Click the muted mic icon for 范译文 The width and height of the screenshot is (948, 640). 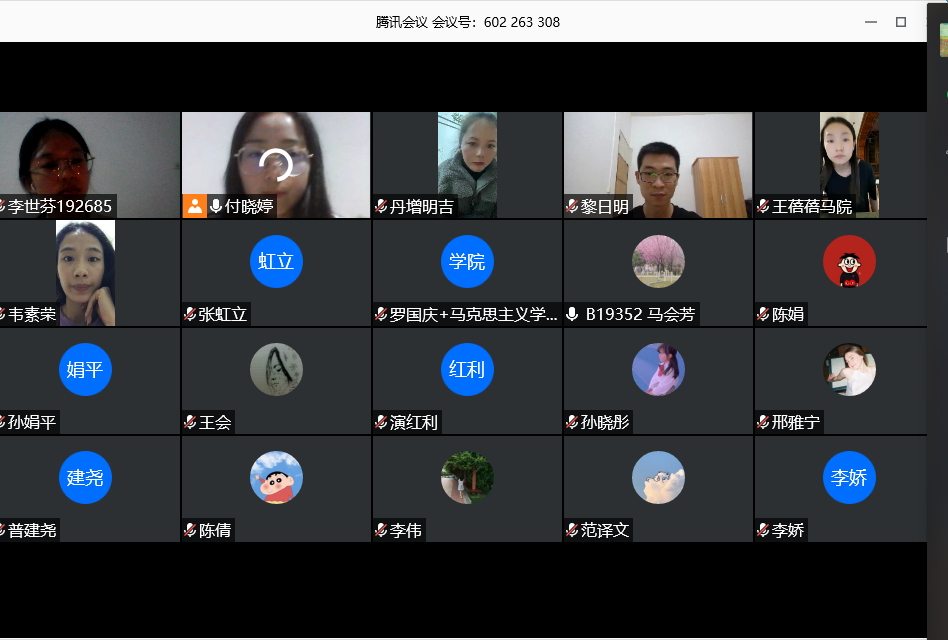[572, 530]
